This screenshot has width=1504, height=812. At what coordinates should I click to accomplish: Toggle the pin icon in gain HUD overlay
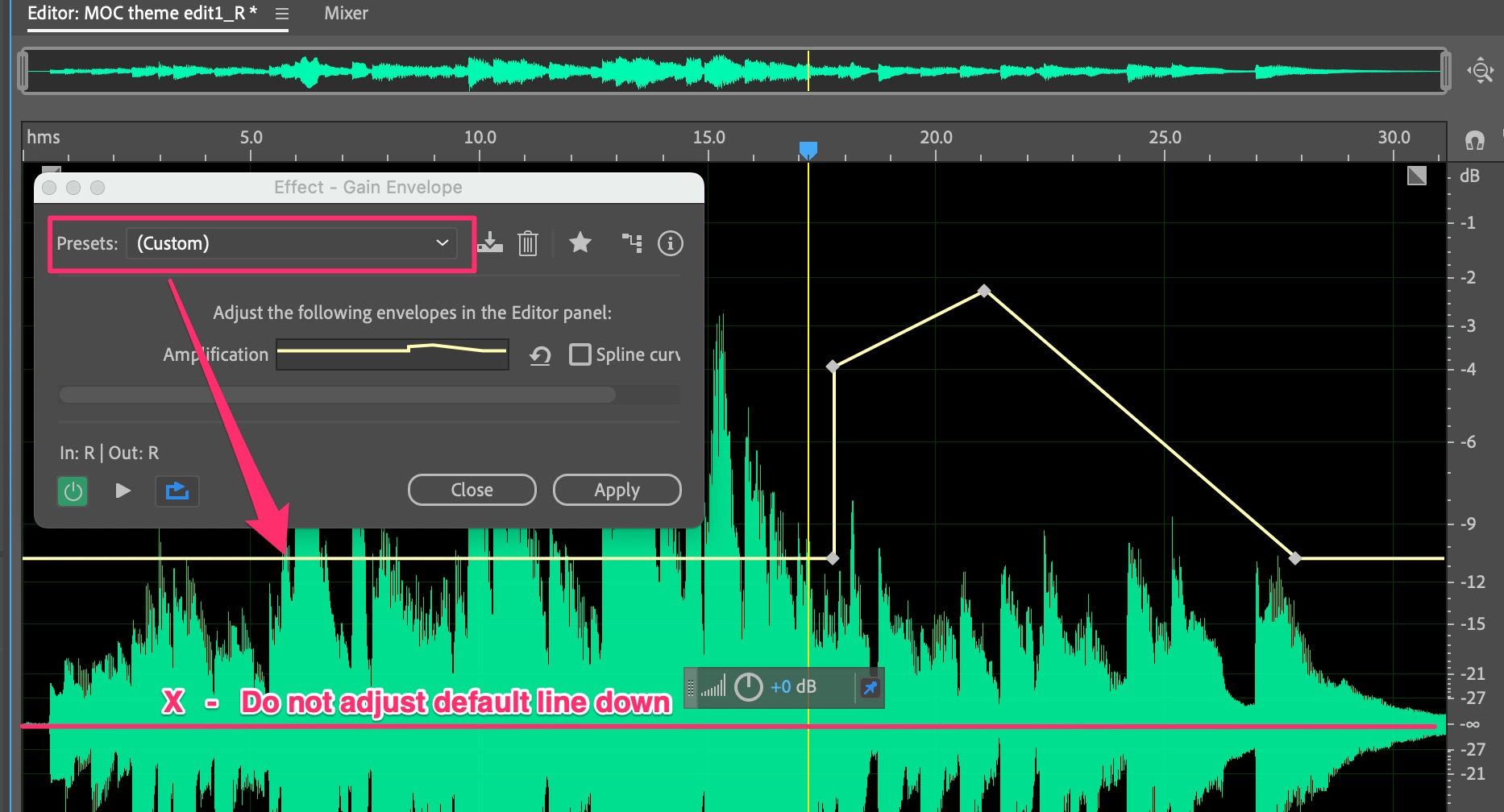pyautogui.click(x=869, y=687)
